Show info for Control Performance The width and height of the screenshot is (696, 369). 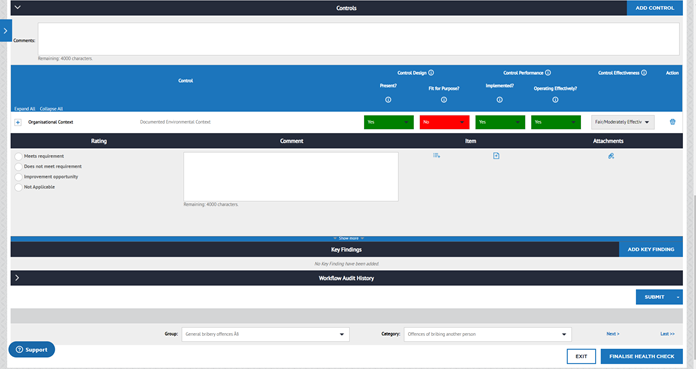548,73
